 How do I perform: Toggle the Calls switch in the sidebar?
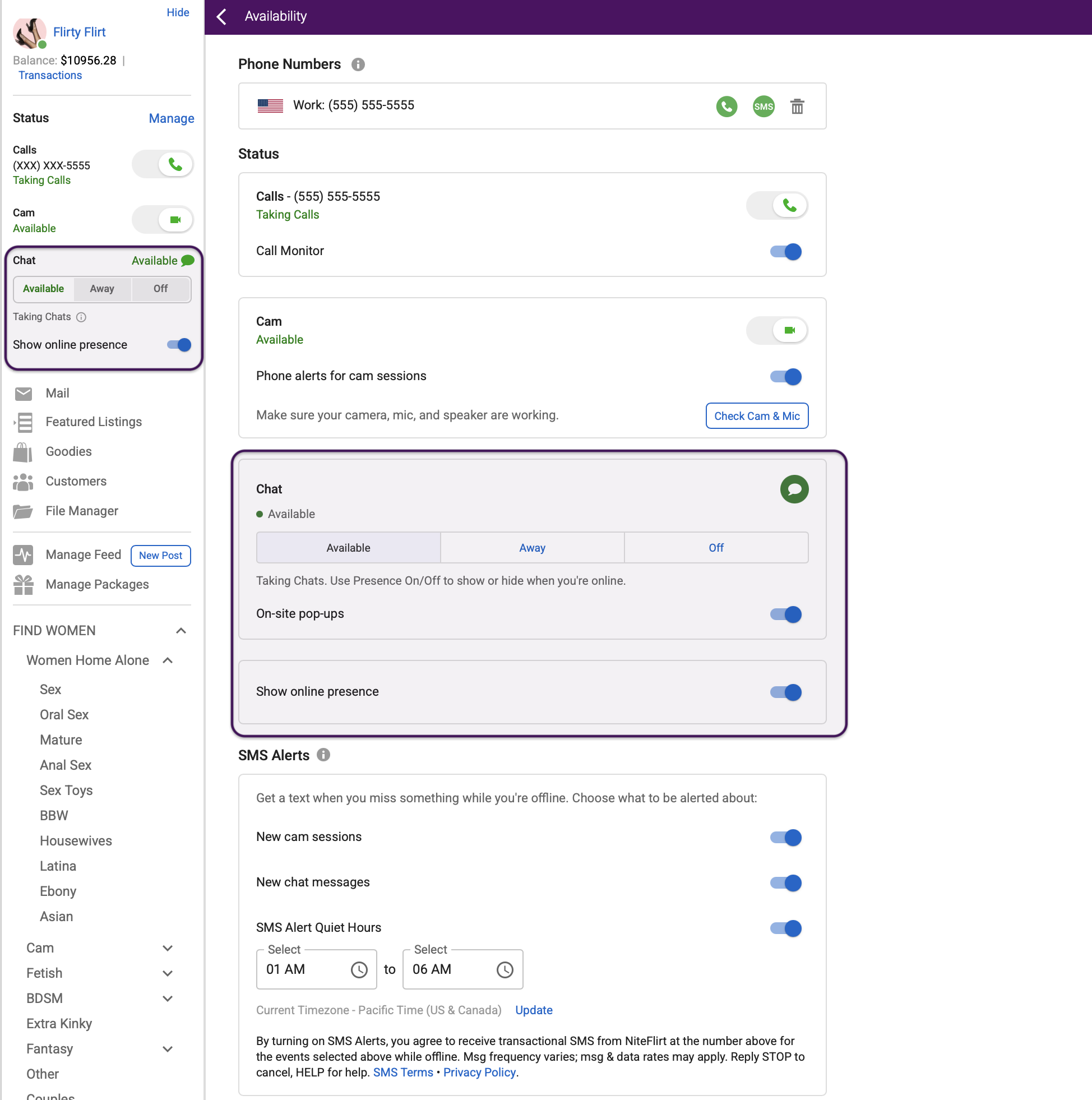point(162,164)
